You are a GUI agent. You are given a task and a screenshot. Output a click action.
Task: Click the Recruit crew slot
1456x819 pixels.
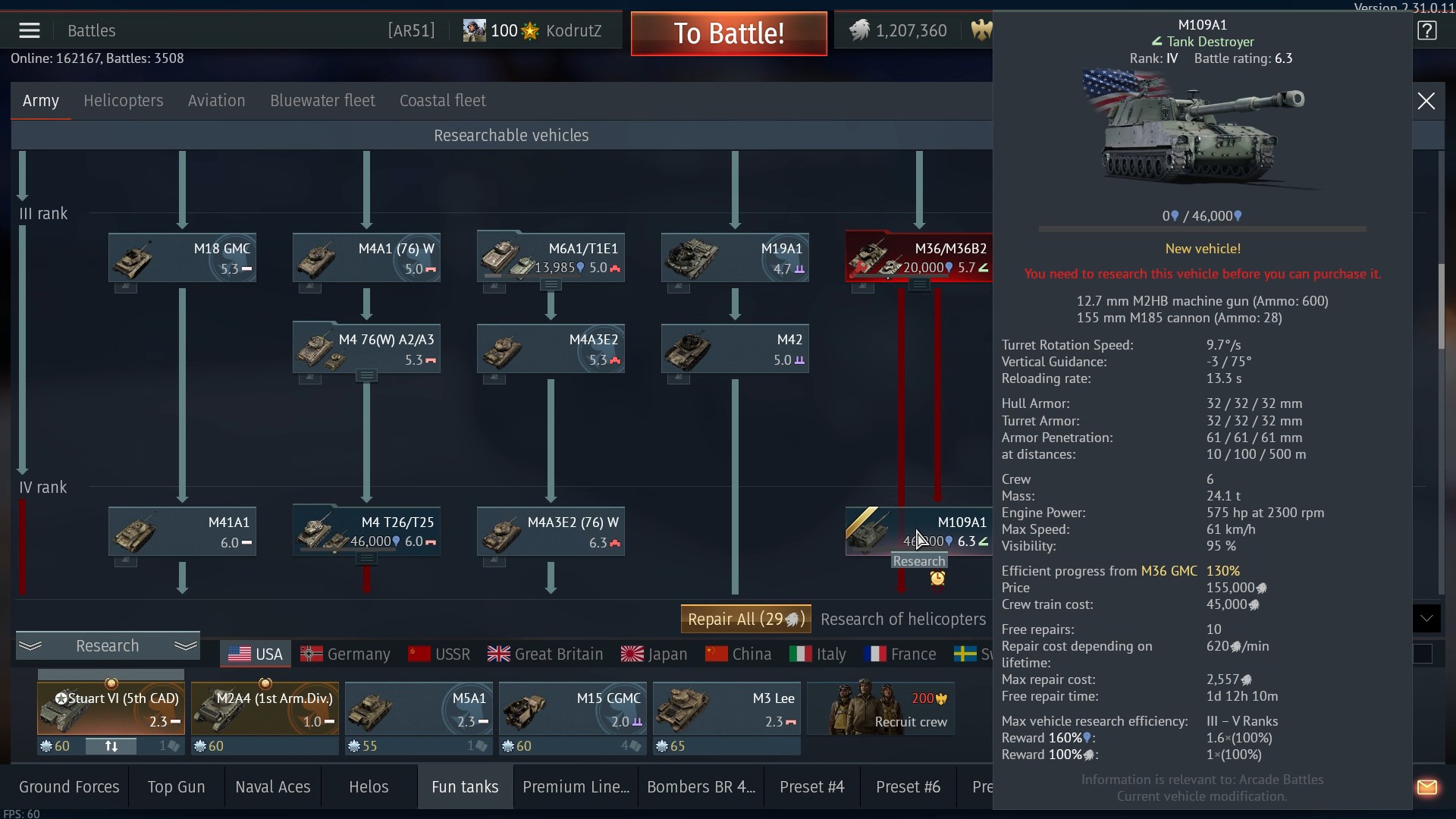(880, 708)
